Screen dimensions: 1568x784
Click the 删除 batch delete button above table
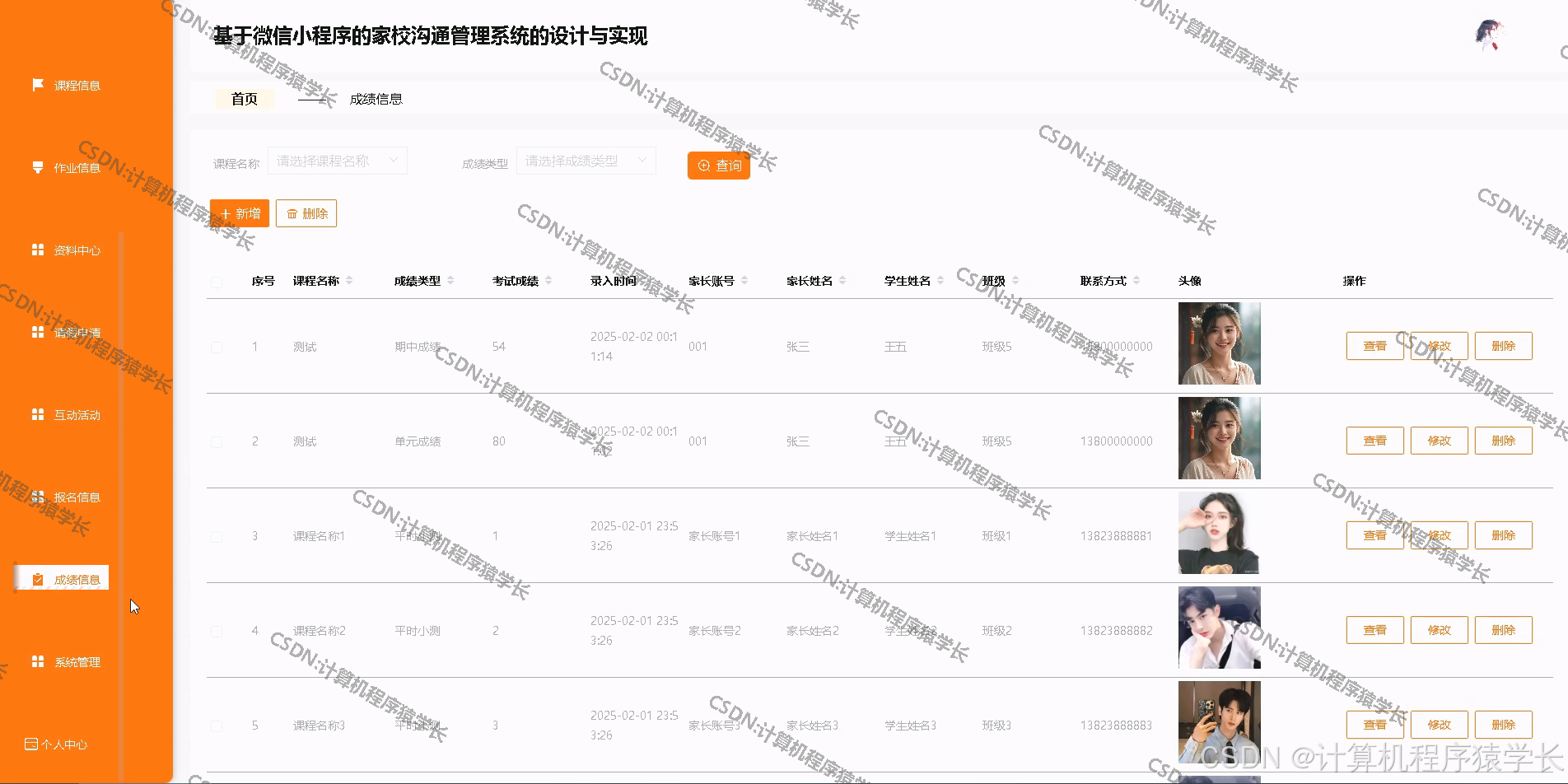(306, 213)
